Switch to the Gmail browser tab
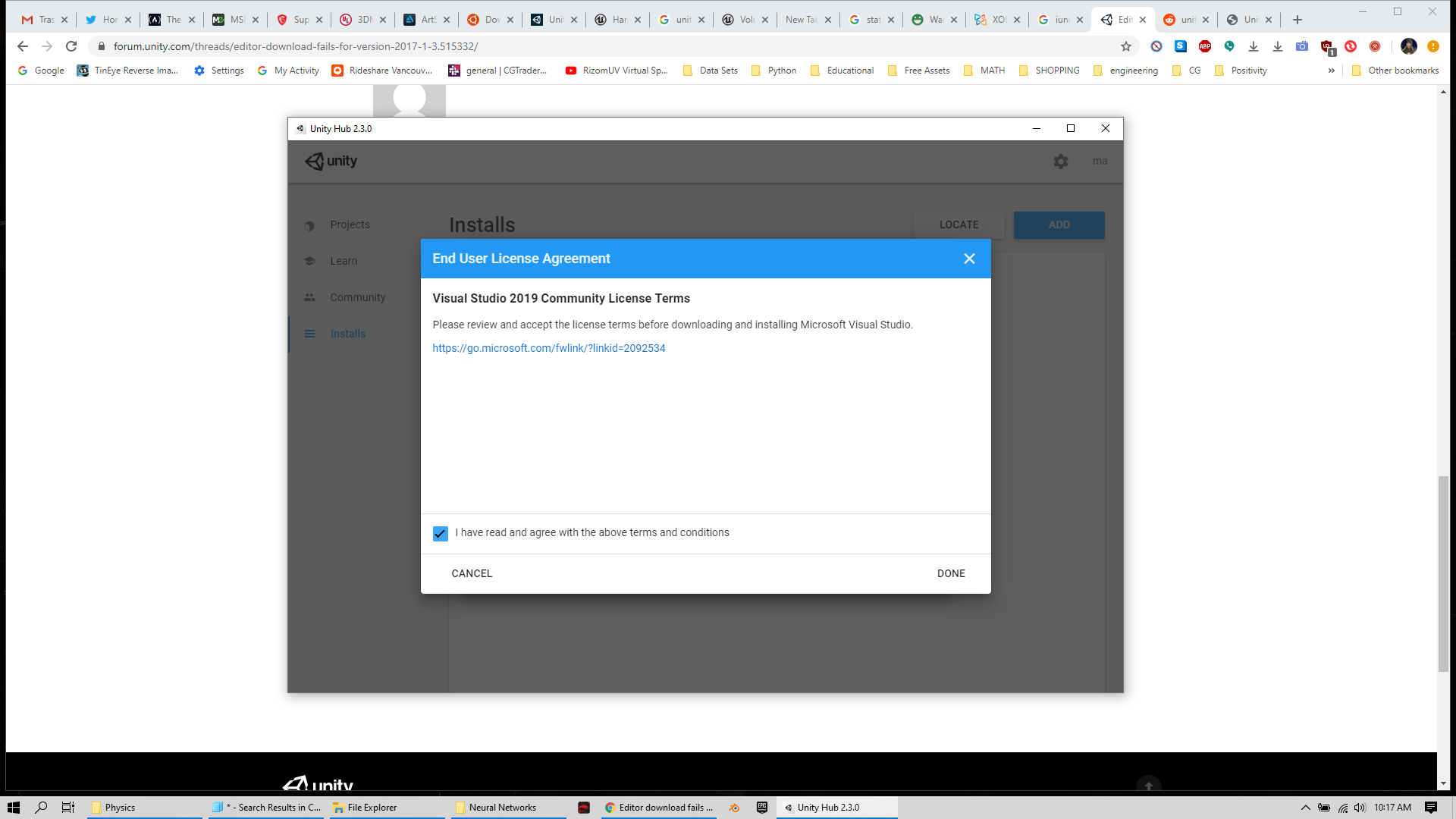Screen dimensions: 1456x819 point(38,20)
